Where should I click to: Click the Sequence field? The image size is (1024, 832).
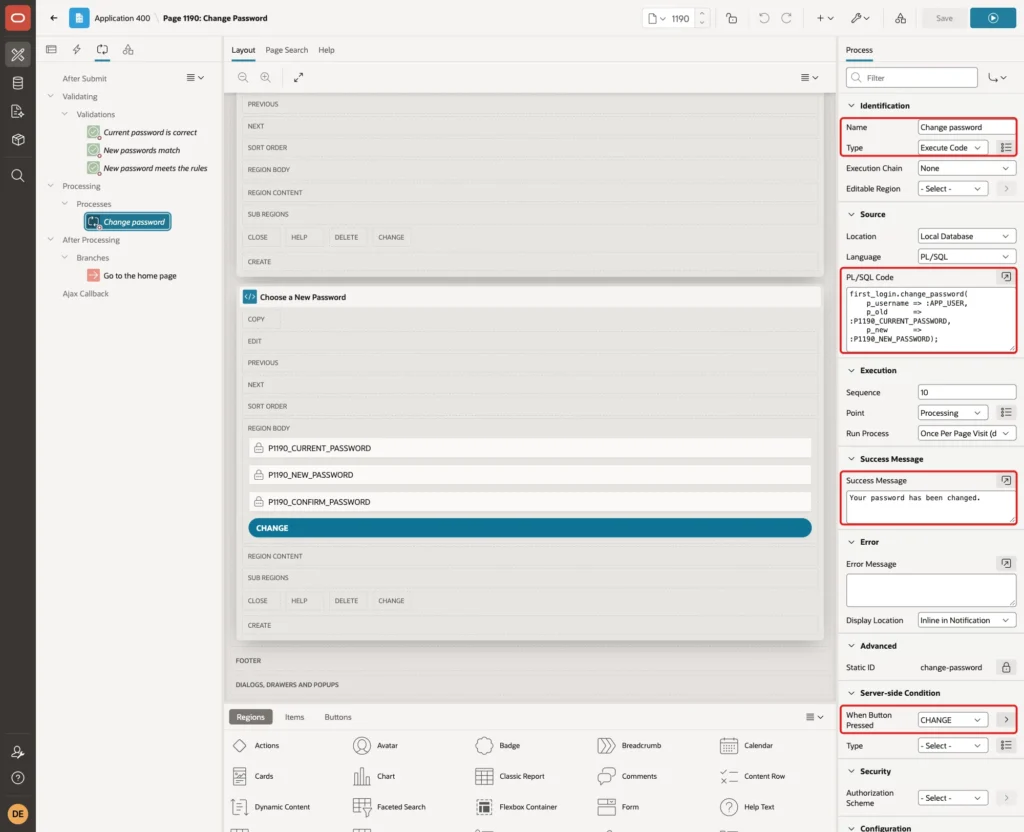coord(967,392)
